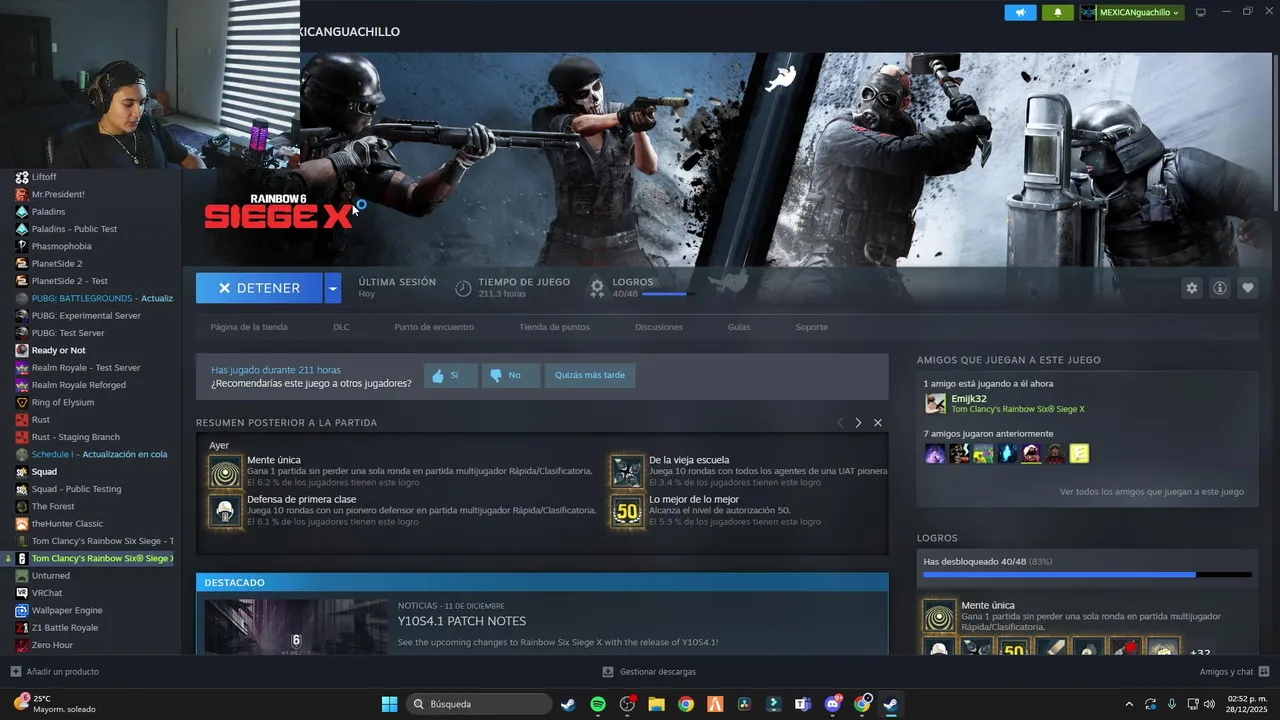Click Mente única achievement icon in summary
Image resolution: width=1280 pixels, height=720 pixels.
coord(225,471)
